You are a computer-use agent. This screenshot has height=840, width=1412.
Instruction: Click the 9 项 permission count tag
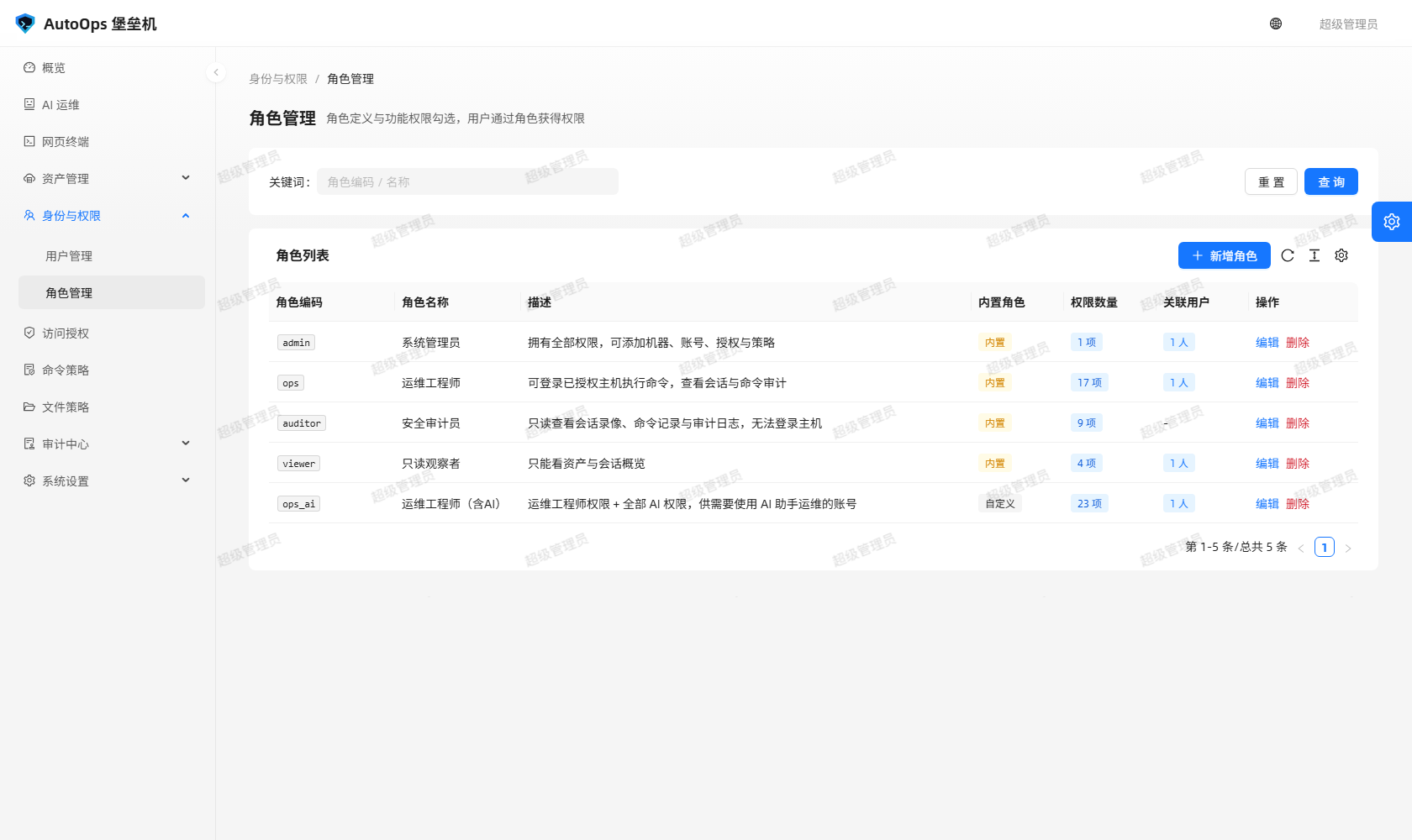1087,423
